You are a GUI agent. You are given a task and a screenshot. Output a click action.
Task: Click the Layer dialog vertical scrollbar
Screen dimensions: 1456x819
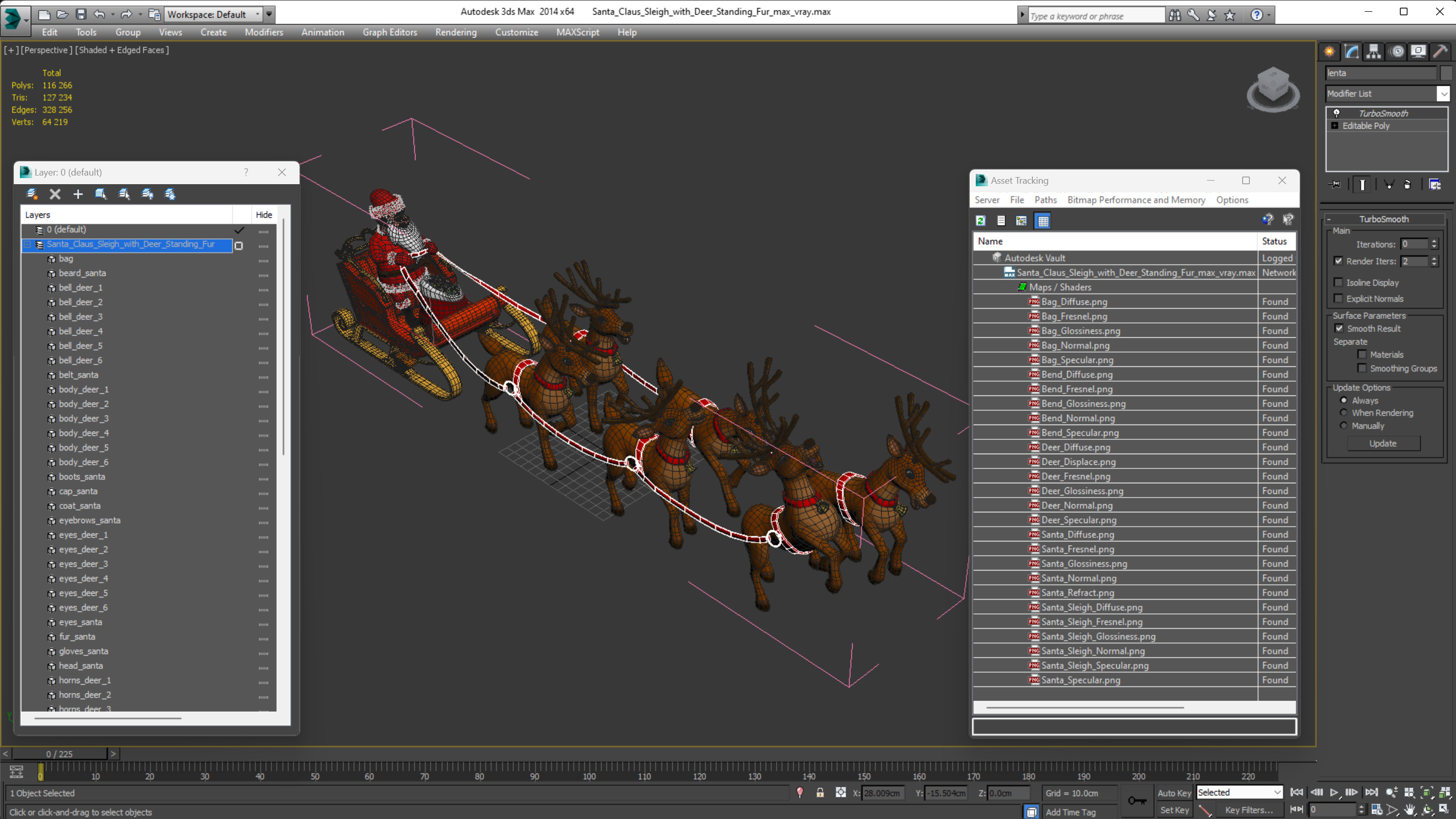[283, 337]
